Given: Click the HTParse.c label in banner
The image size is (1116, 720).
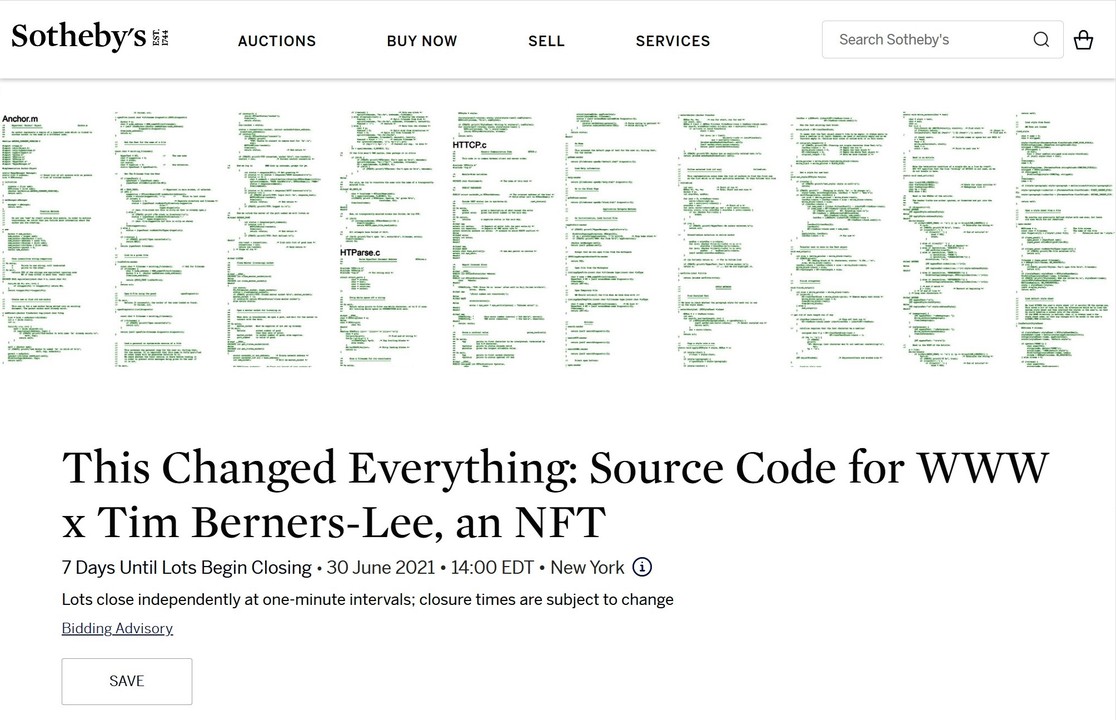Looking at the screenshot, I should [368, 253].
